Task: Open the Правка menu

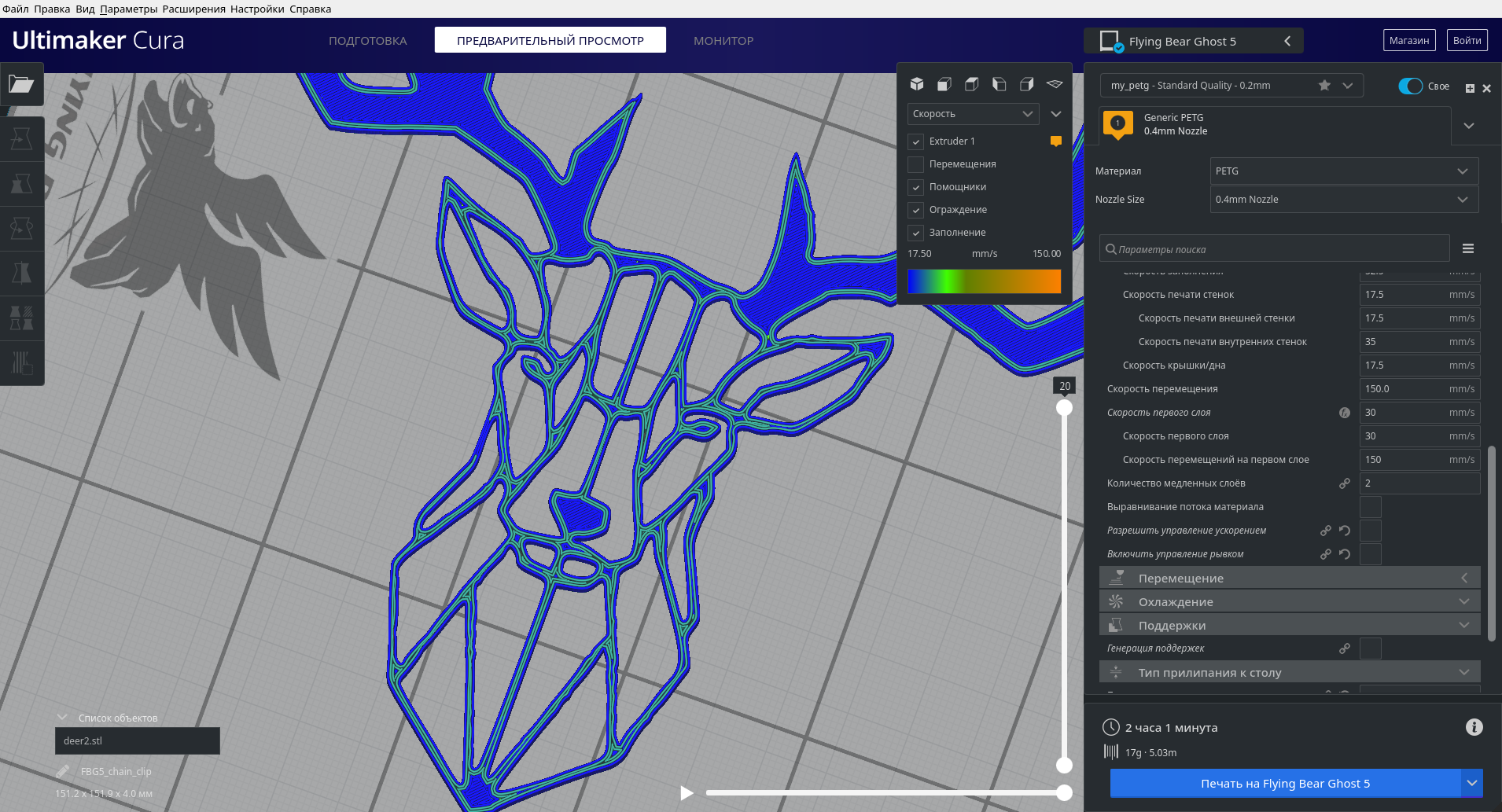Action: (x=52, y=9)
